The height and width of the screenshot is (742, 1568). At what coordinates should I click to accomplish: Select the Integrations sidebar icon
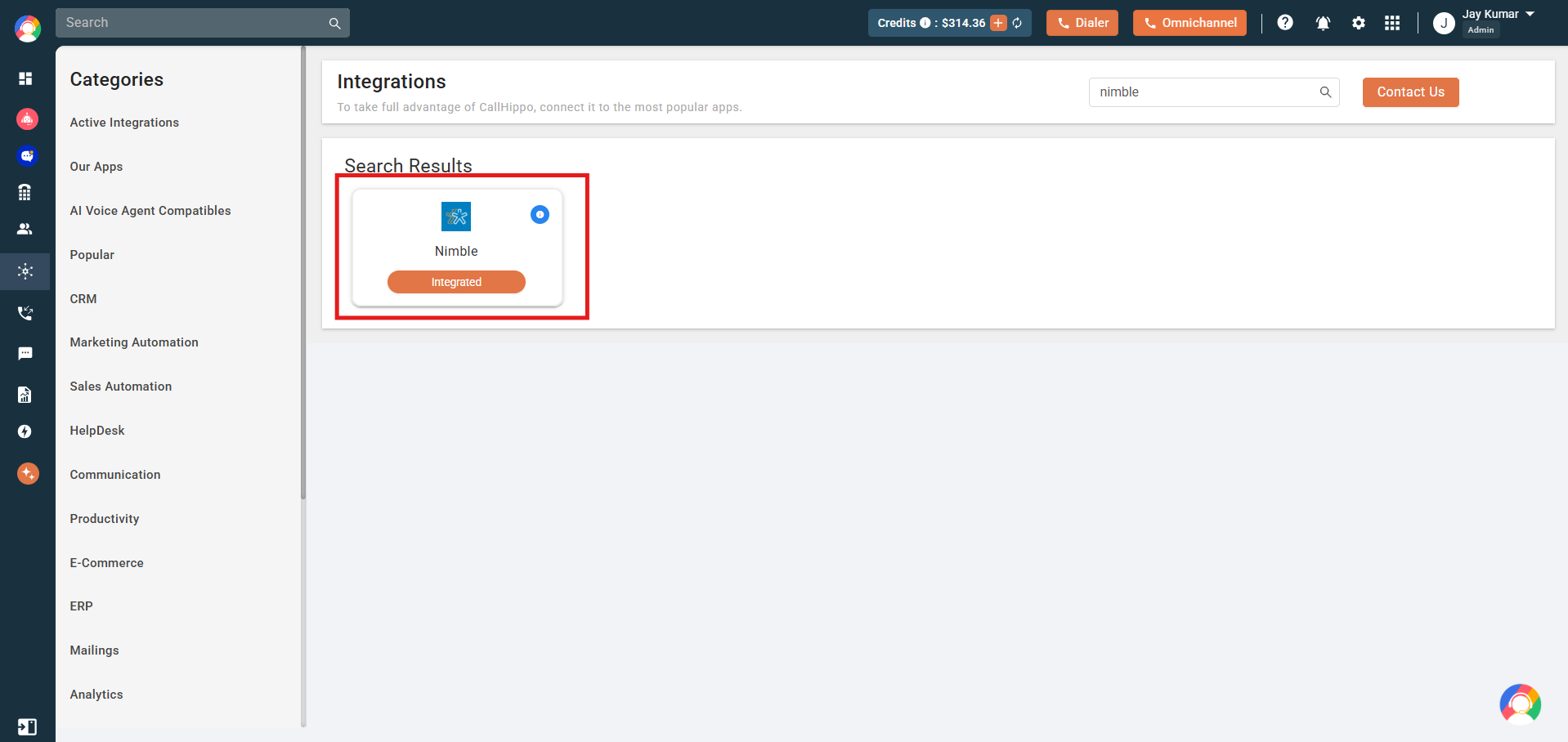click(25, 271)
